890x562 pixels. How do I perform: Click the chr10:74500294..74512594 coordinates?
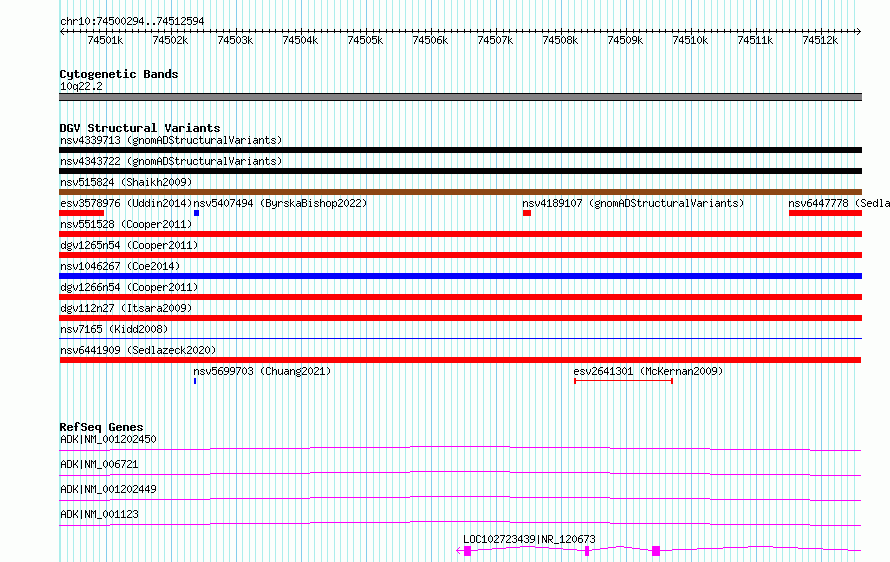pyautogui.click(x=132, y=21)
